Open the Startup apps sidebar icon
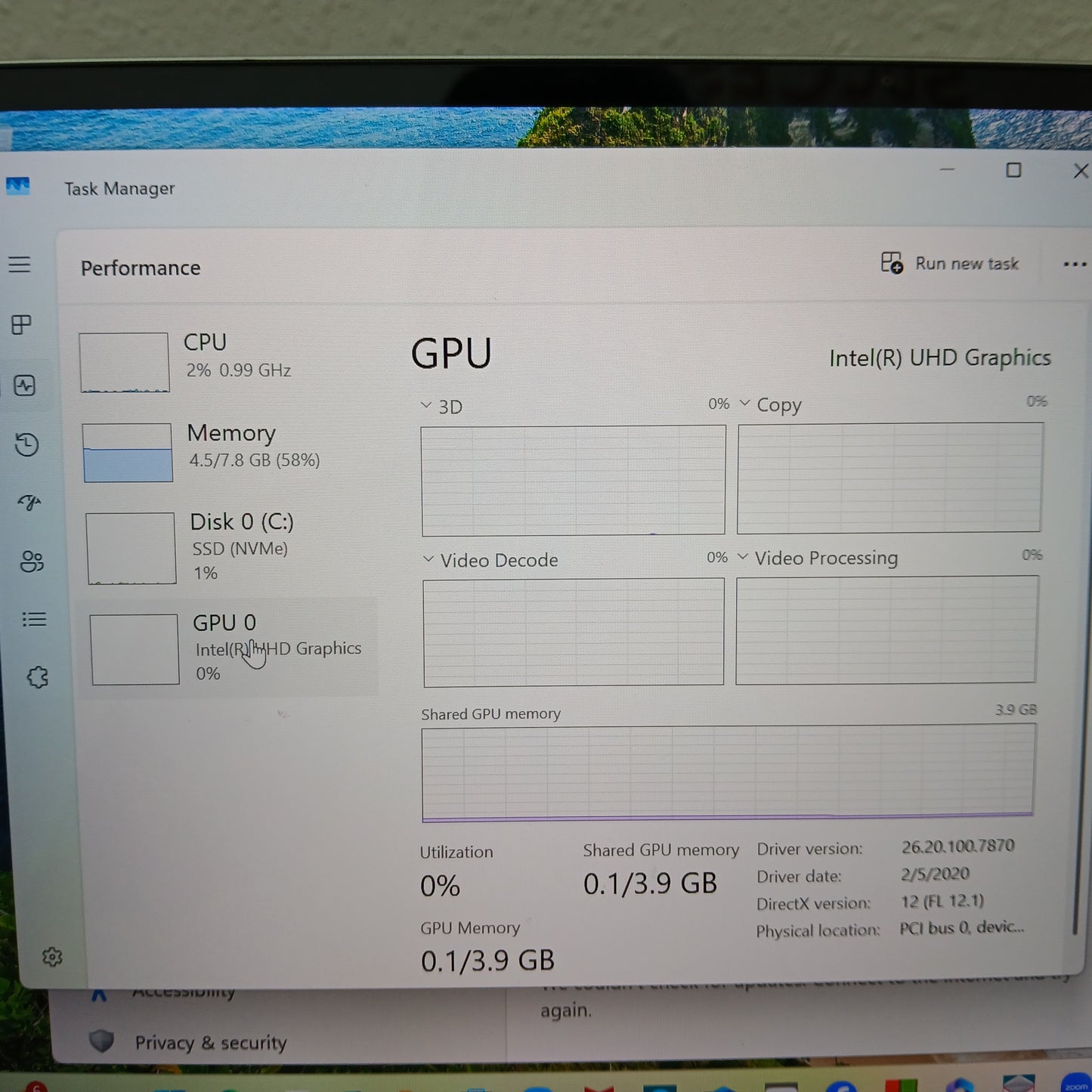 tap(29, 503)
